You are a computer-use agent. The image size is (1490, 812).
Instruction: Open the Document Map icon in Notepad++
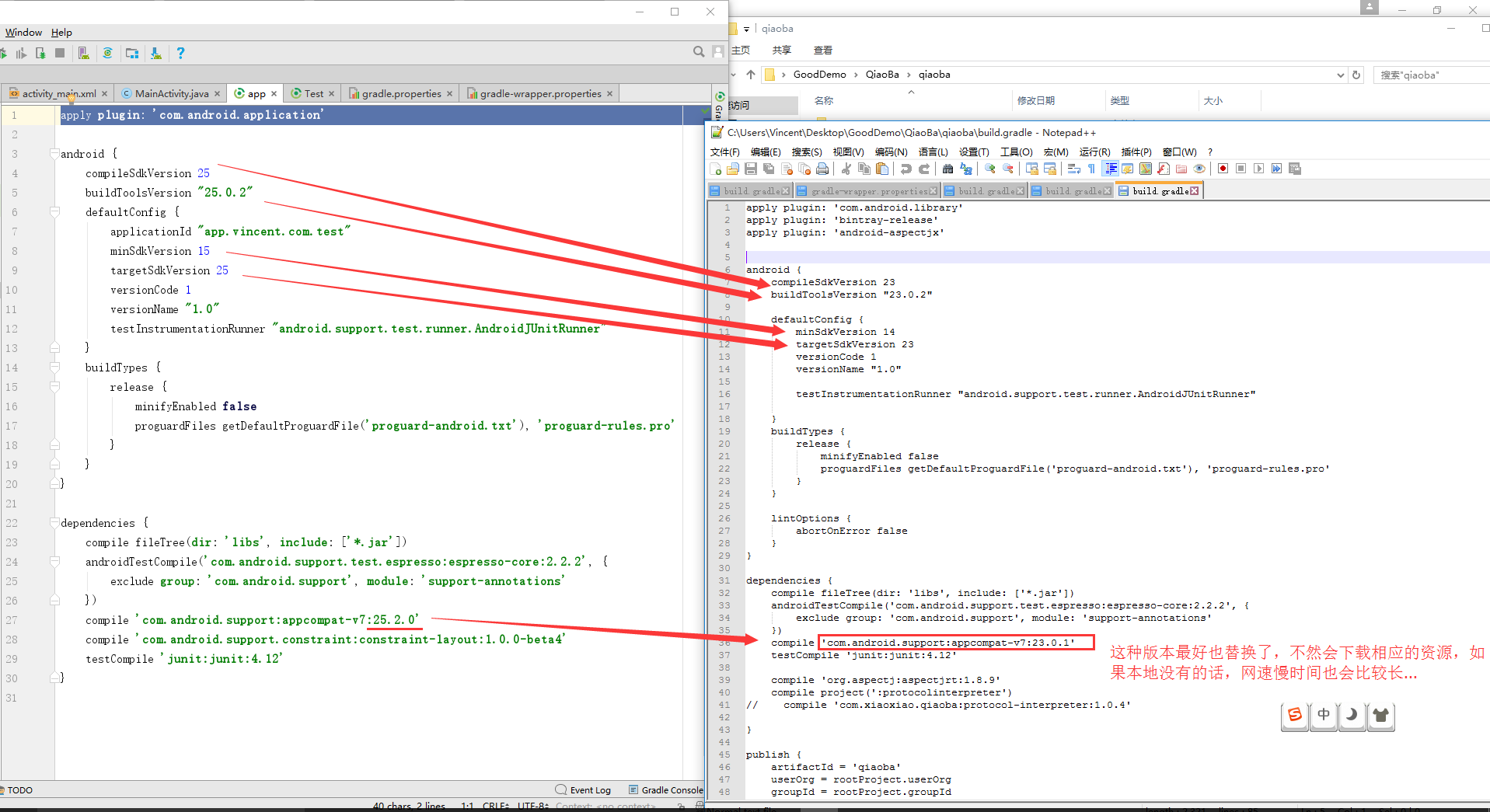coord(1146,169)
